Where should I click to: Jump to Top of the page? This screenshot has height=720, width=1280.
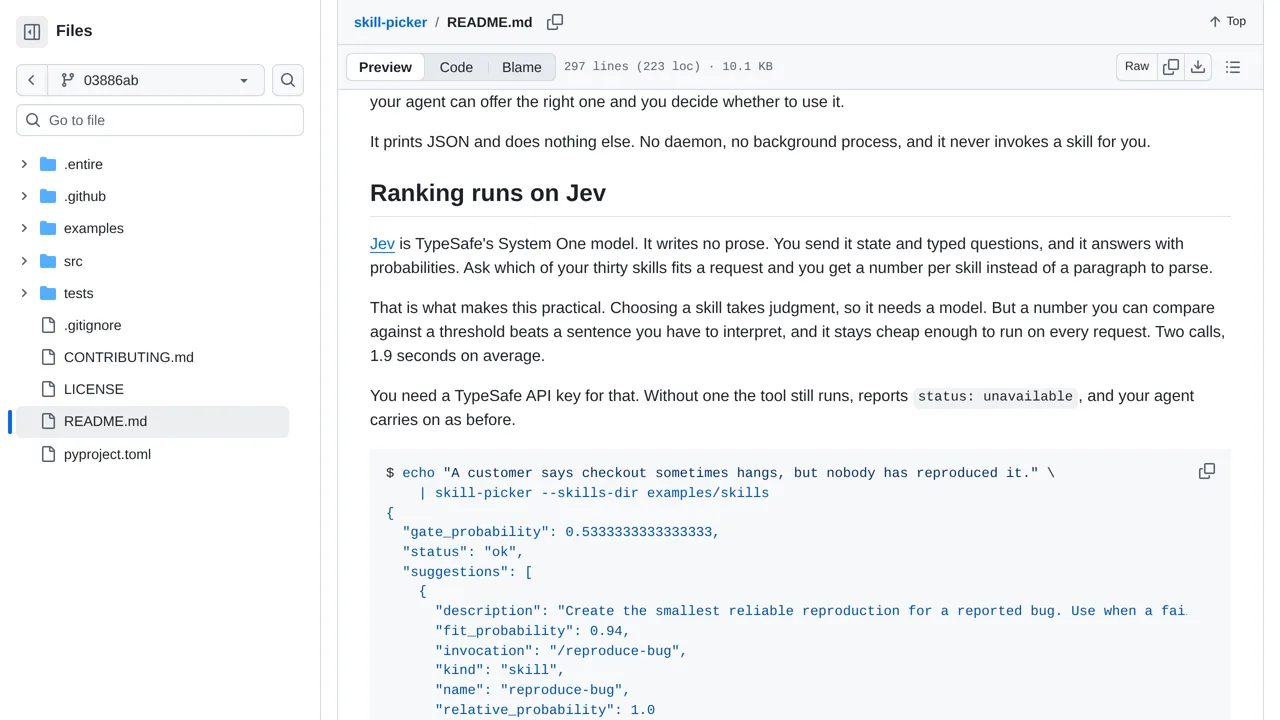pos(1227,21)
